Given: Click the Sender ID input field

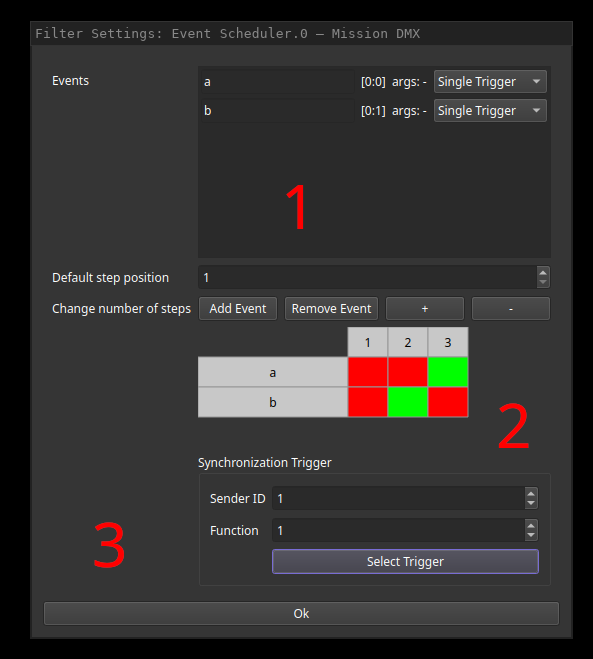Looking at the screenshot, I should pos(398,498).
